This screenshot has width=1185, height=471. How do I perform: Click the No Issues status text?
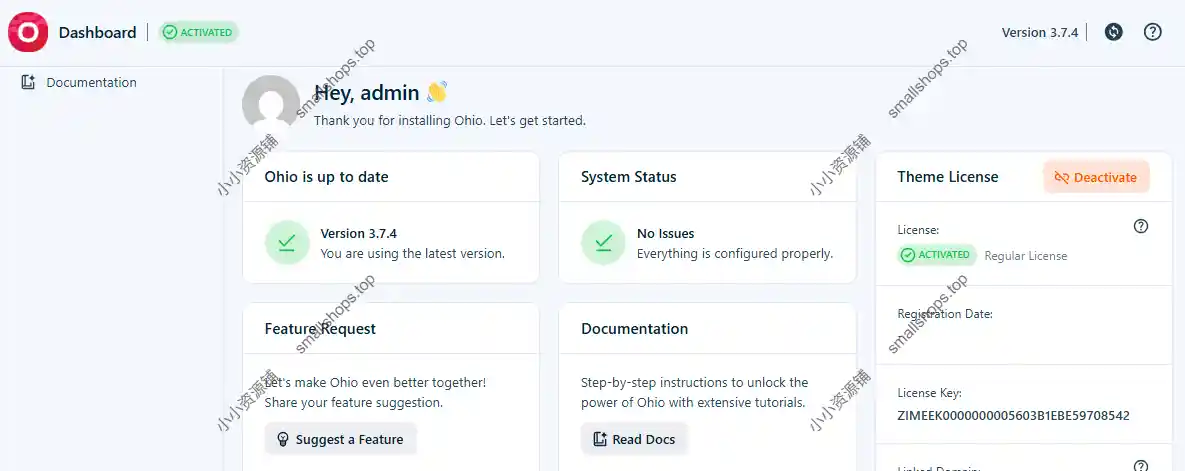(666, 234)
